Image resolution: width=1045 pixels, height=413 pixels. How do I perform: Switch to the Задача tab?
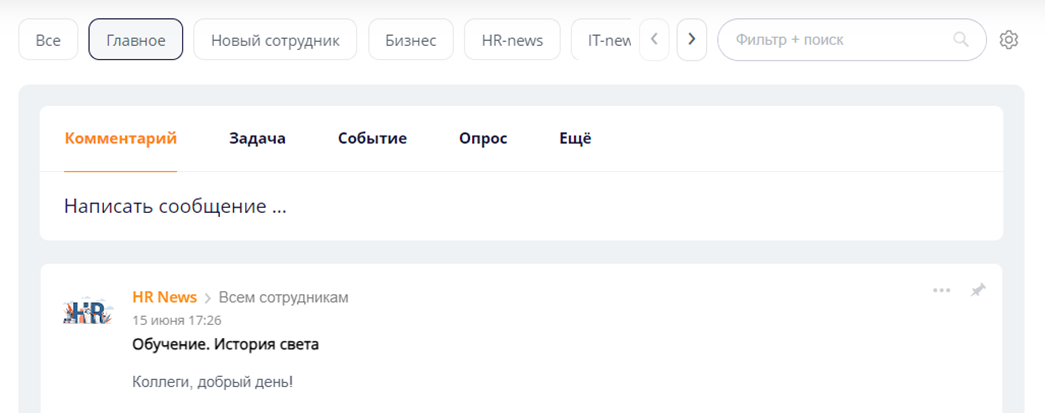[257, 138]
